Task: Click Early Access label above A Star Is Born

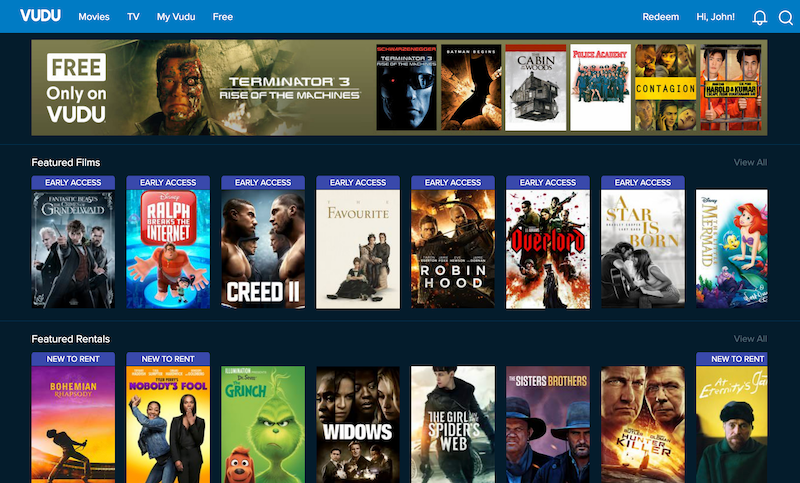Action: tap(643, 183)
